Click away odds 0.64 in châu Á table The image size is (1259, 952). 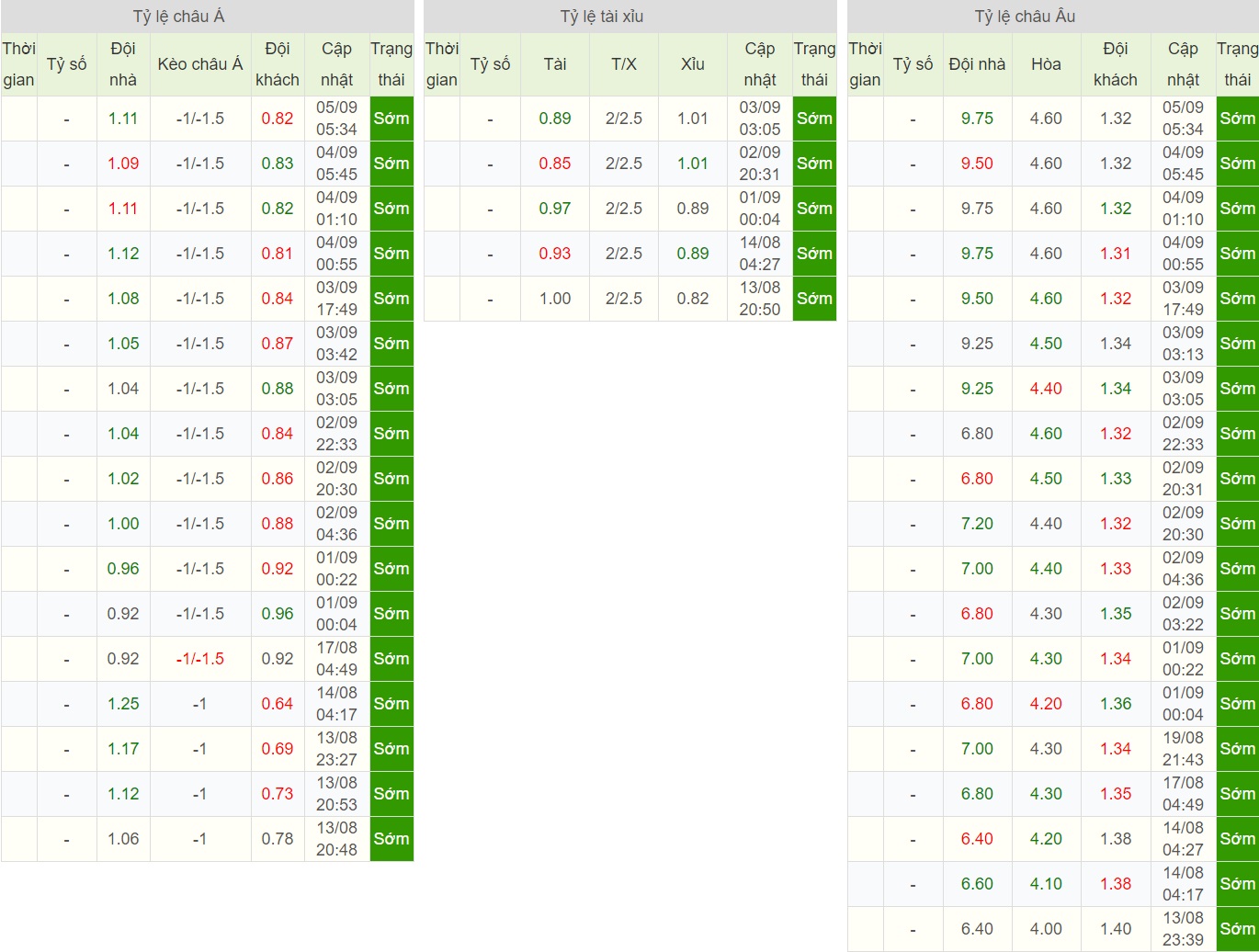[278, 704]
